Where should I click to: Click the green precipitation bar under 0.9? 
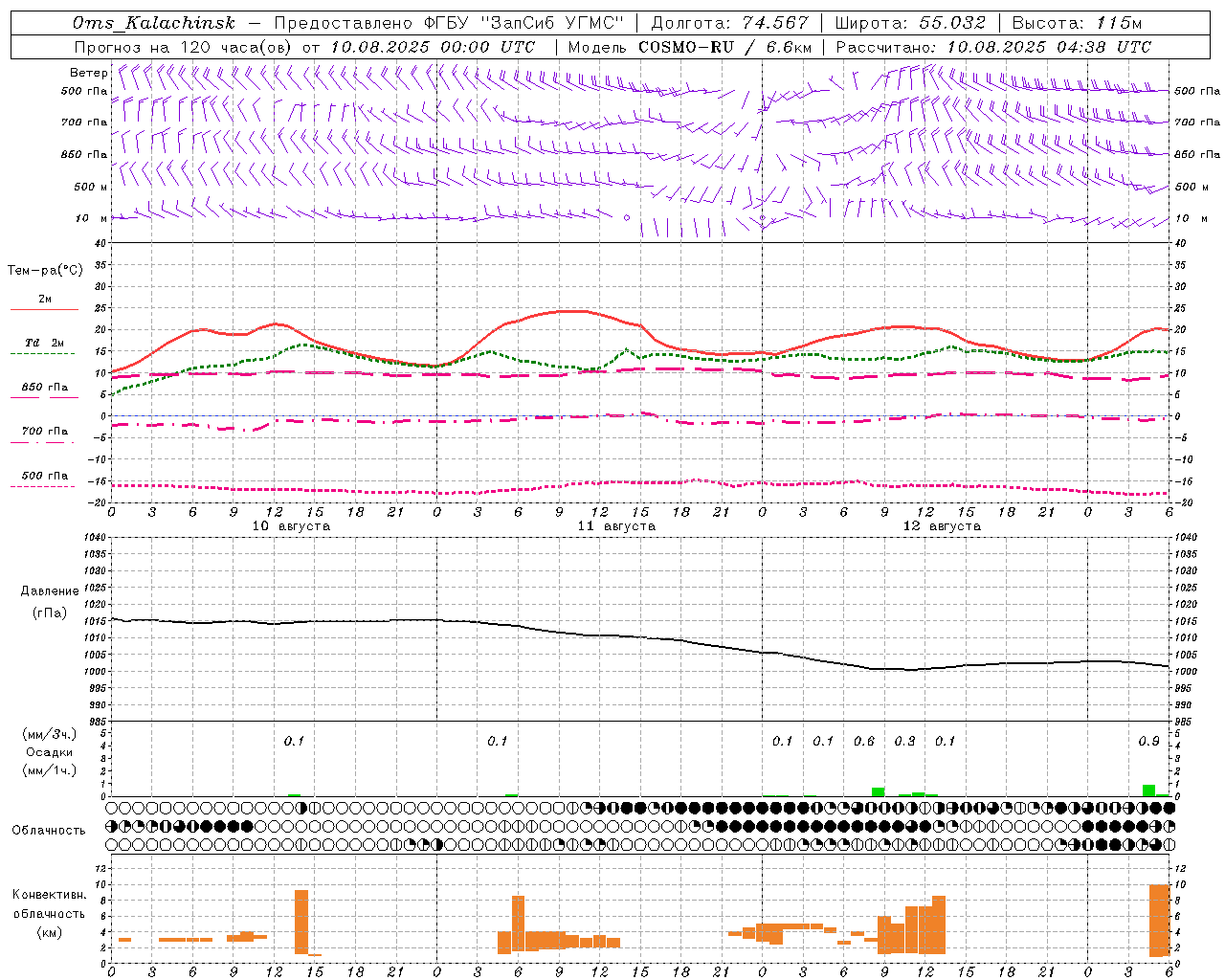click(1148, 791)
